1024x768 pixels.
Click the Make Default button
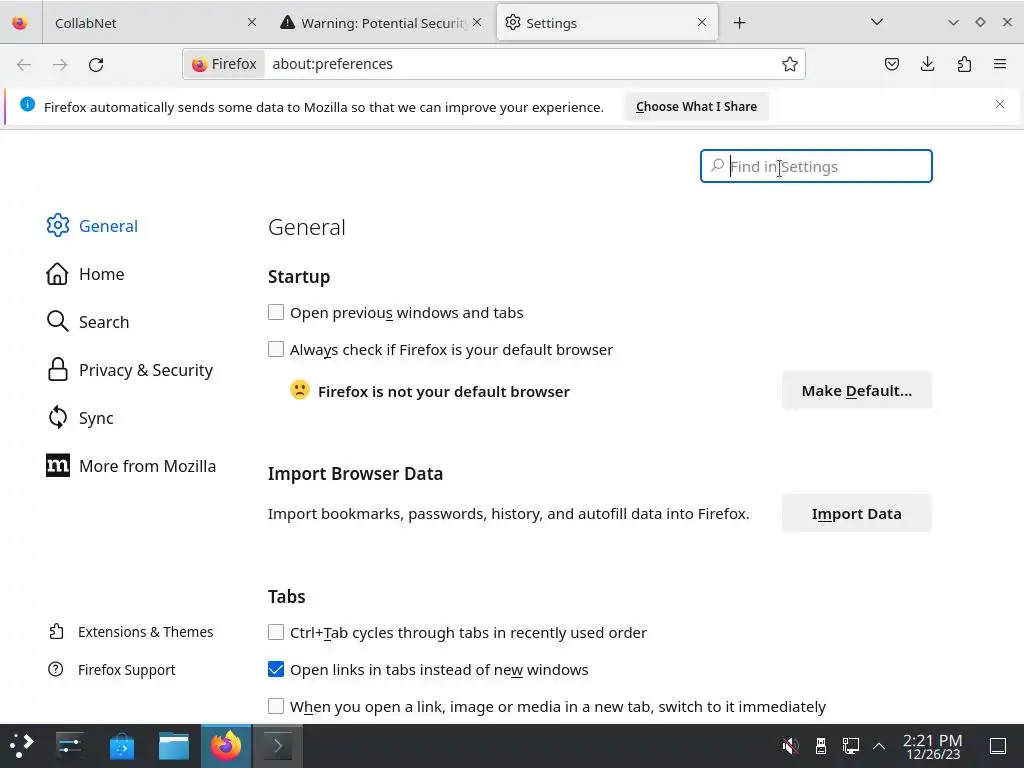coord(856,391)
